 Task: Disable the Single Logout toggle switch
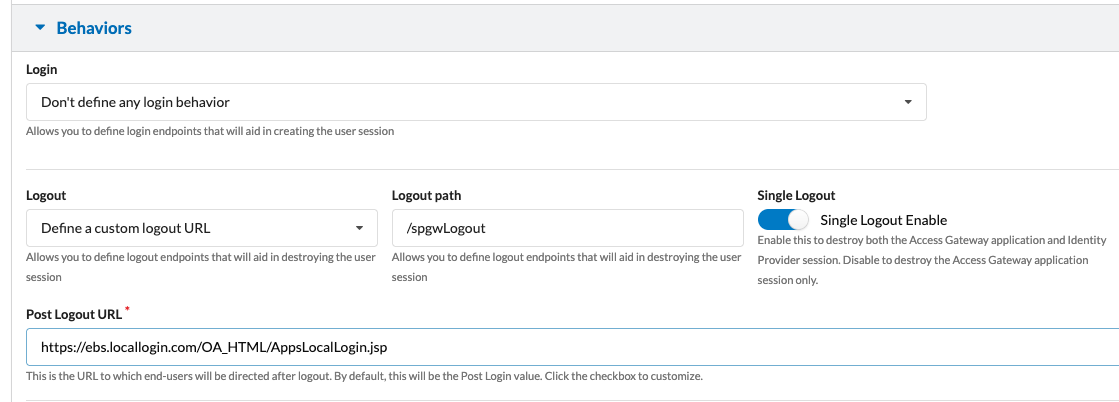tap(783, 220)
